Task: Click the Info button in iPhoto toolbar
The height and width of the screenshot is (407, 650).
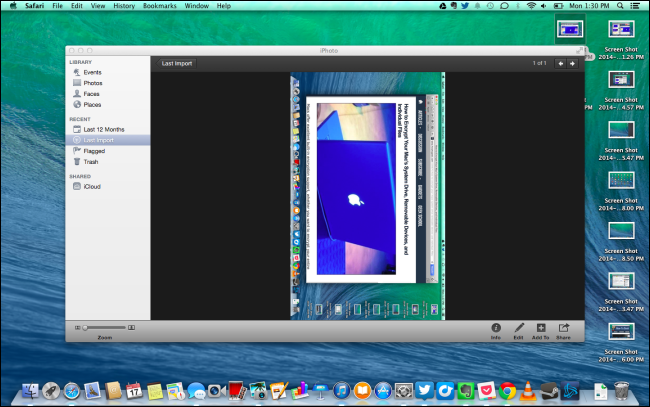Action: [x=496, y=331]
